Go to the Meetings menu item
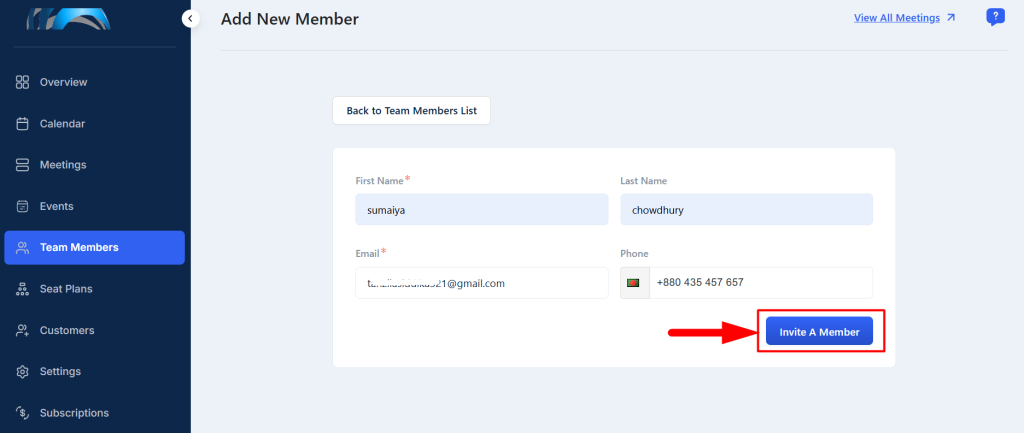 coord(63,165)
